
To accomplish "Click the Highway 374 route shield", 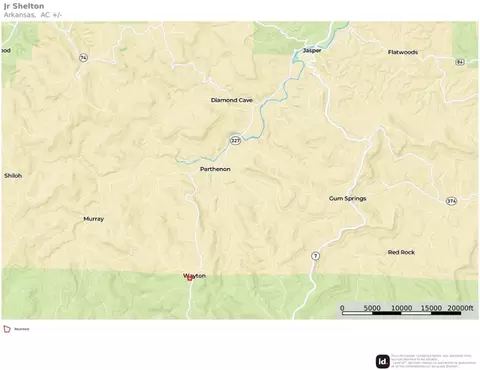I will [x=451, y=201].
